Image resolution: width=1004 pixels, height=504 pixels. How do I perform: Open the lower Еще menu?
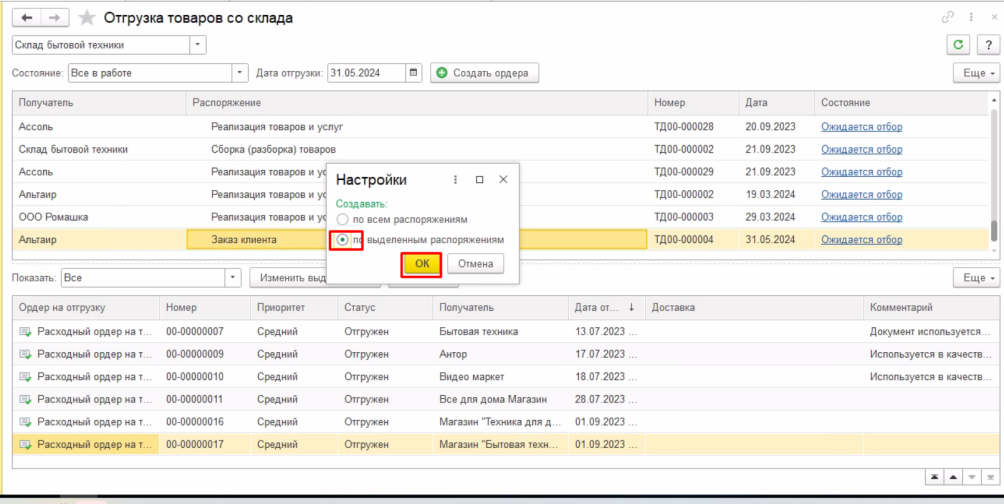(x=977, y=278)
